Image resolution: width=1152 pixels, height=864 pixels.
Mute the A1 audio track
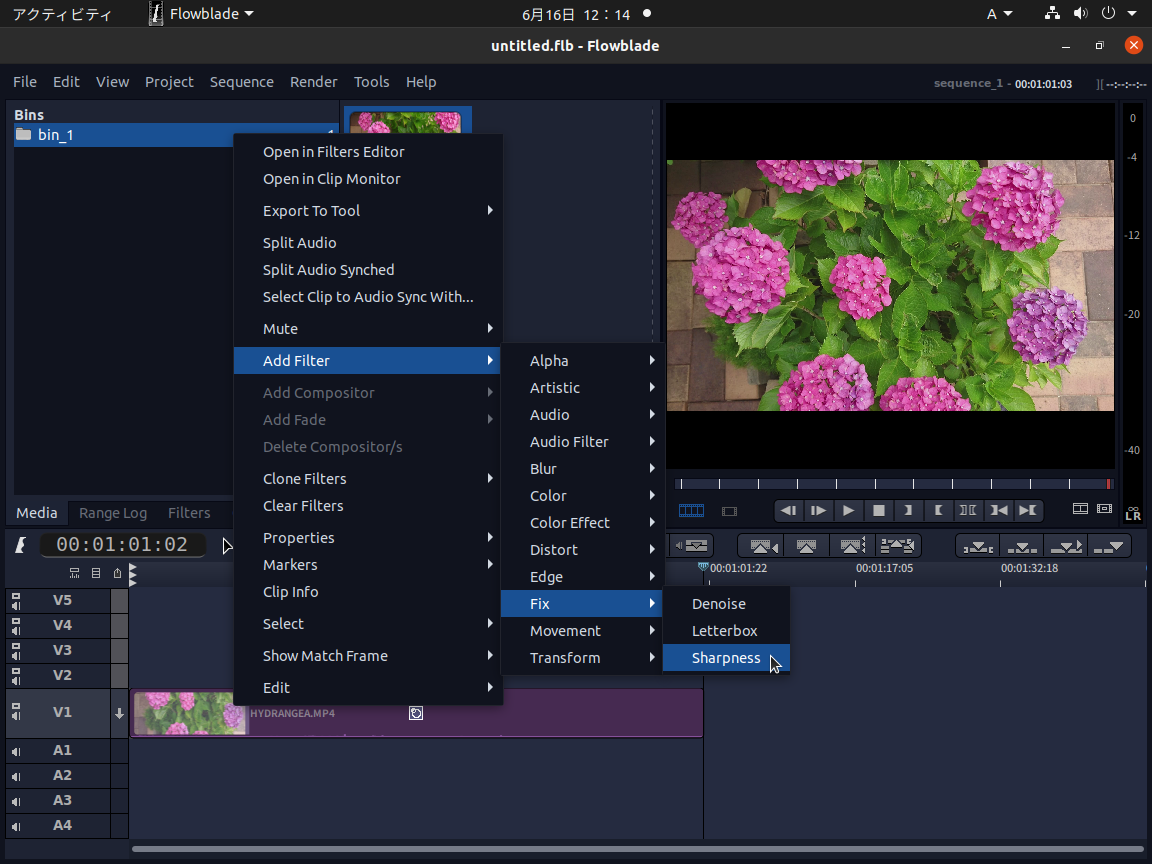pyautogui.click(x=15, y=751)
